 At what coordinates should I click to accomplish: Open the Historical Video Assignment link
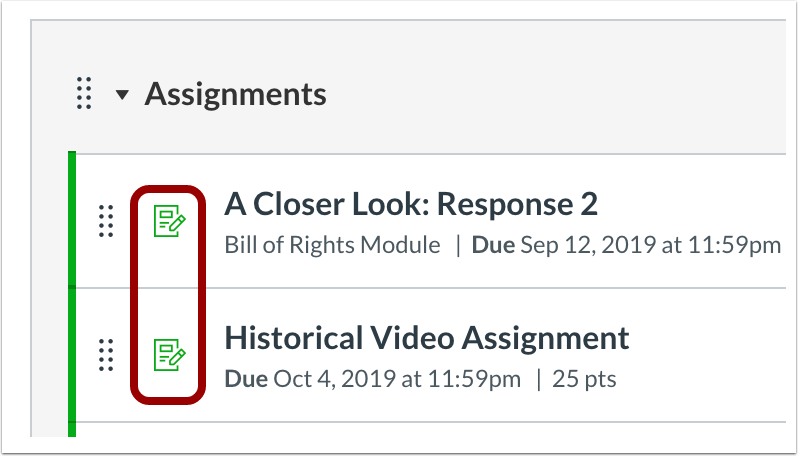[x=426, y=338]
